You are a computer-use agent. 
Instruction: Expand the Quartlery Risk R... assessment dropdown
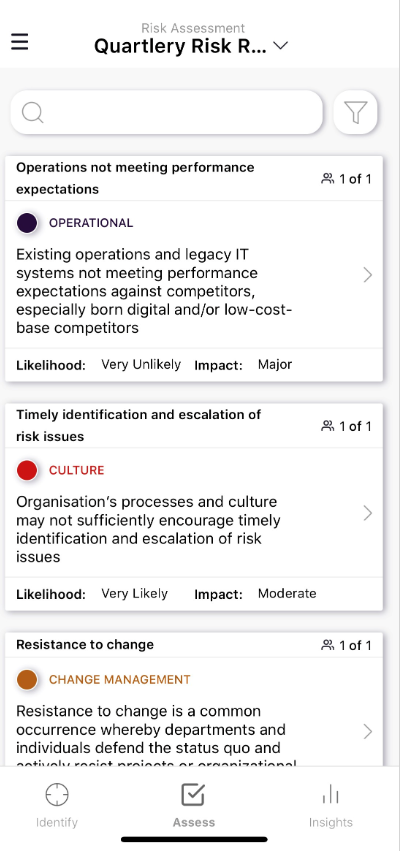point(280,47)
